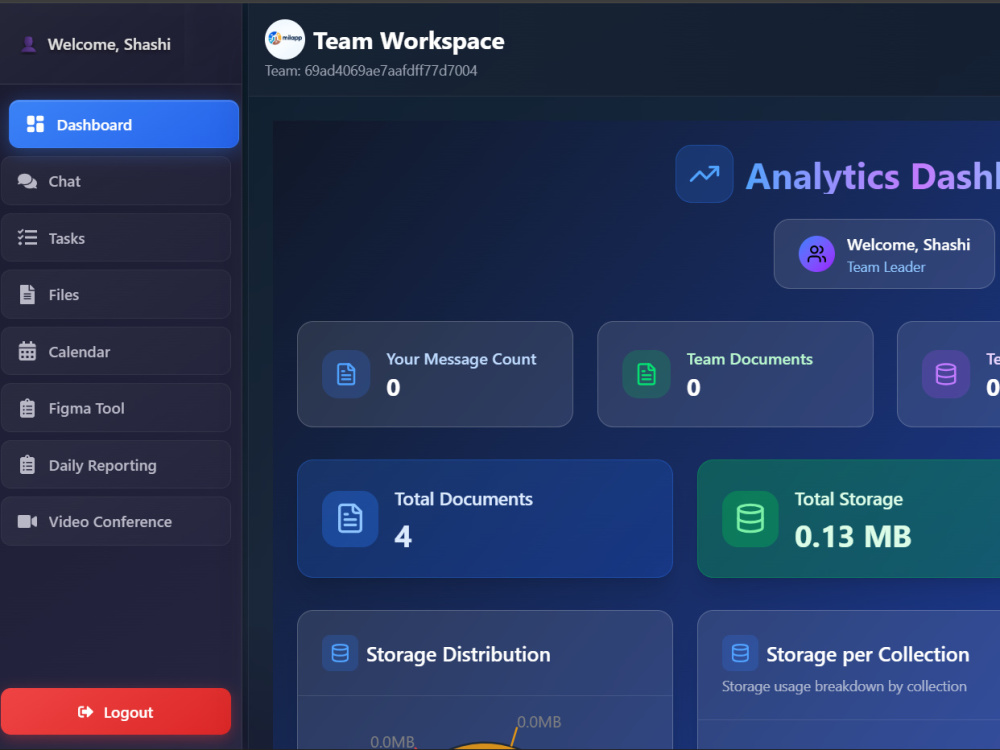This screenshot has width=1000, height=750.
Task: Click the purple database icon in third stat card
Action: [946, 374]
